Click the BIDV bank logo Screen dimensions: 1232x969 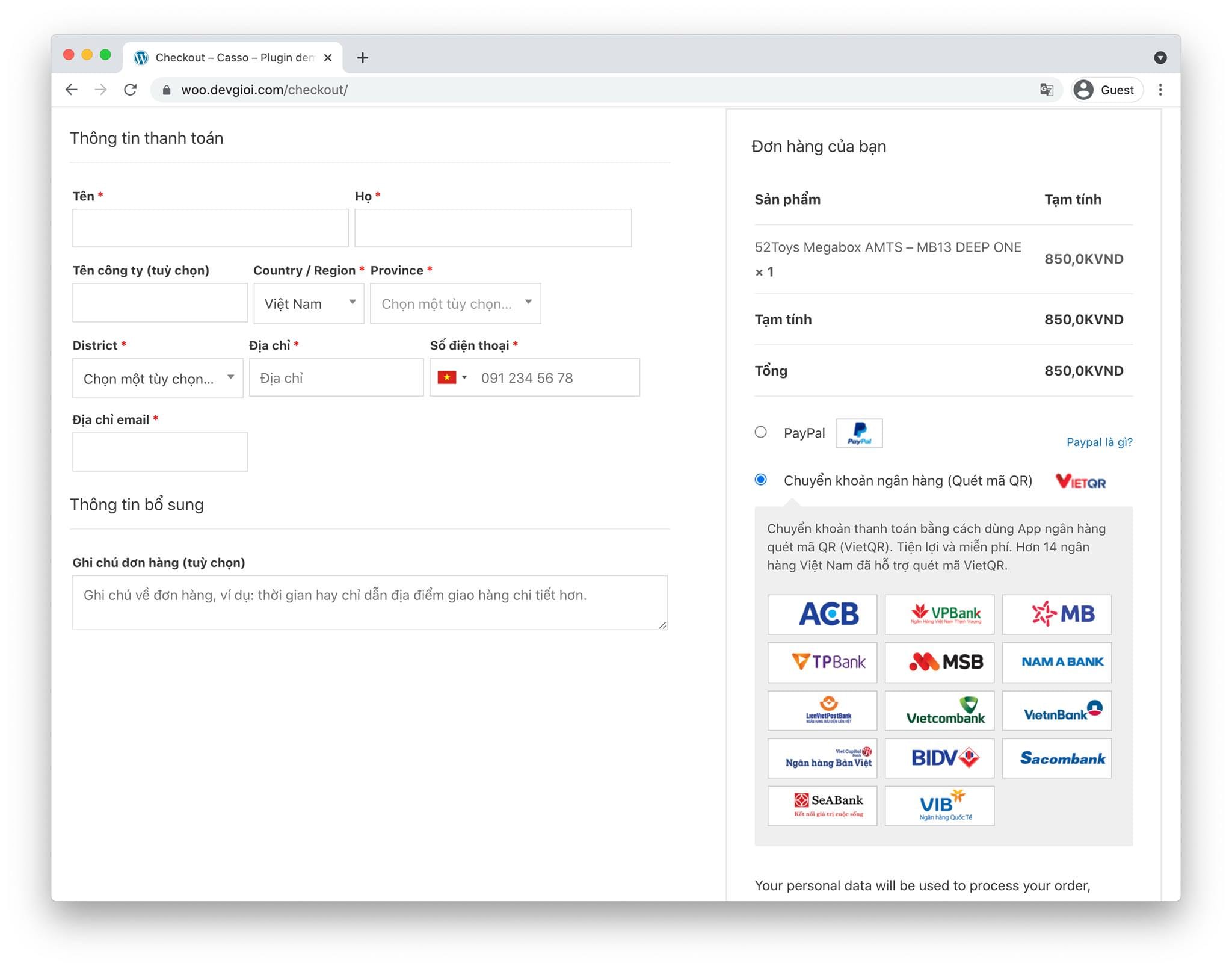pos(940,758)
